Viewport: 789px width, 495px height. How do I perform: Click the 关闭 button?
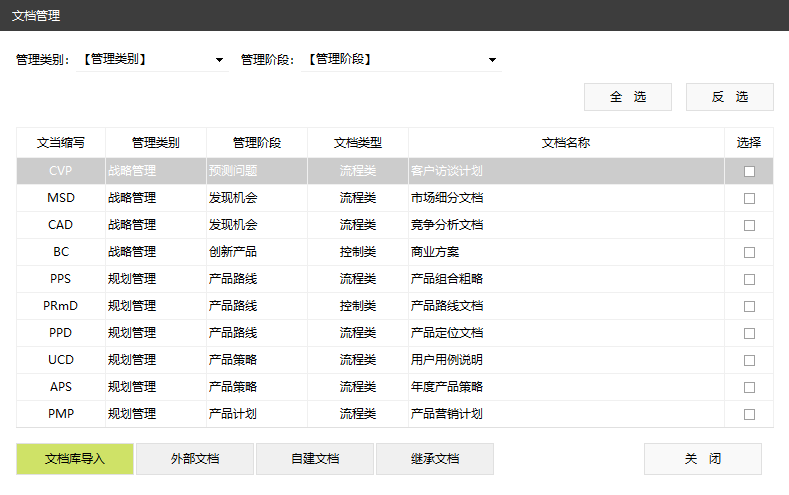coord(702,459)
